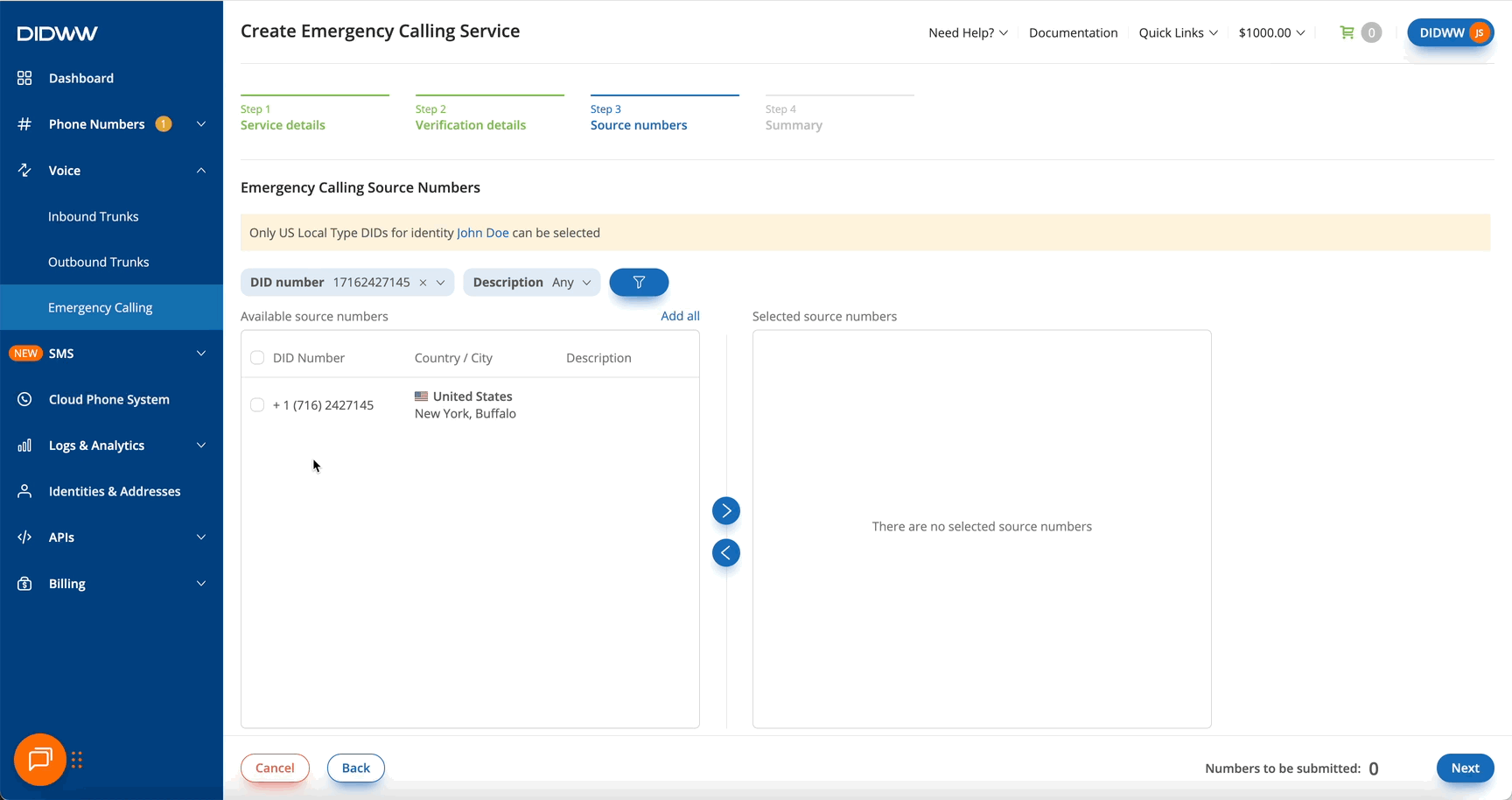The image size is (1512, 800).
Task: Open the $1000.00 balance dropdown
Action: coord(1271,33)
